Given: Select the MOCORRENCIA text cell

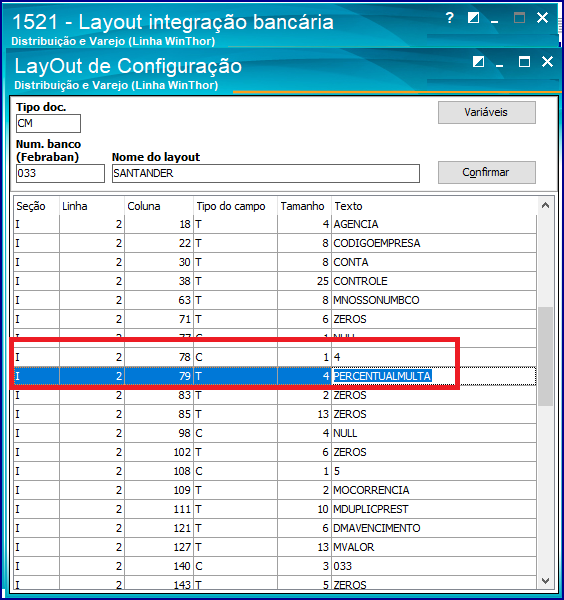Looking at the screenshot, I should (x=434, y=490).
